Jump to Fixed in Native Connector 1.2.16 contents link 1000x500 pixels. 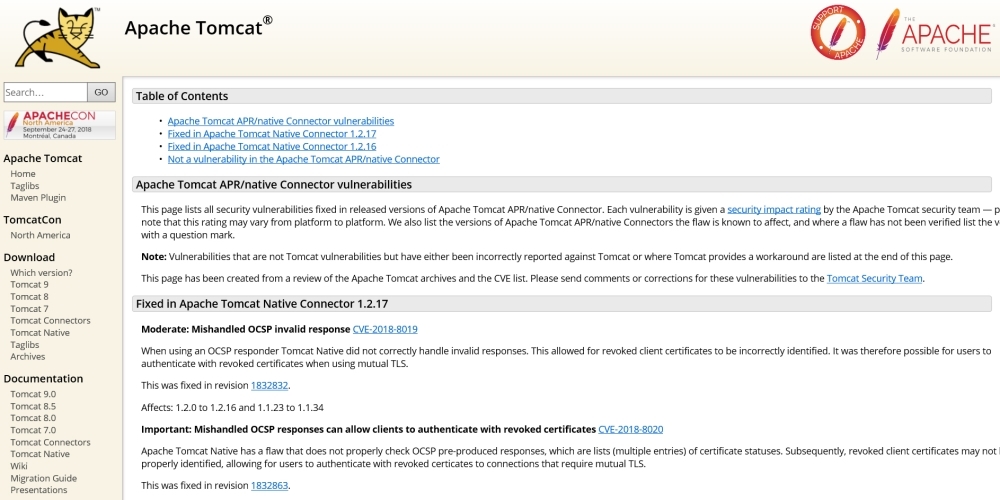[272, 146]
